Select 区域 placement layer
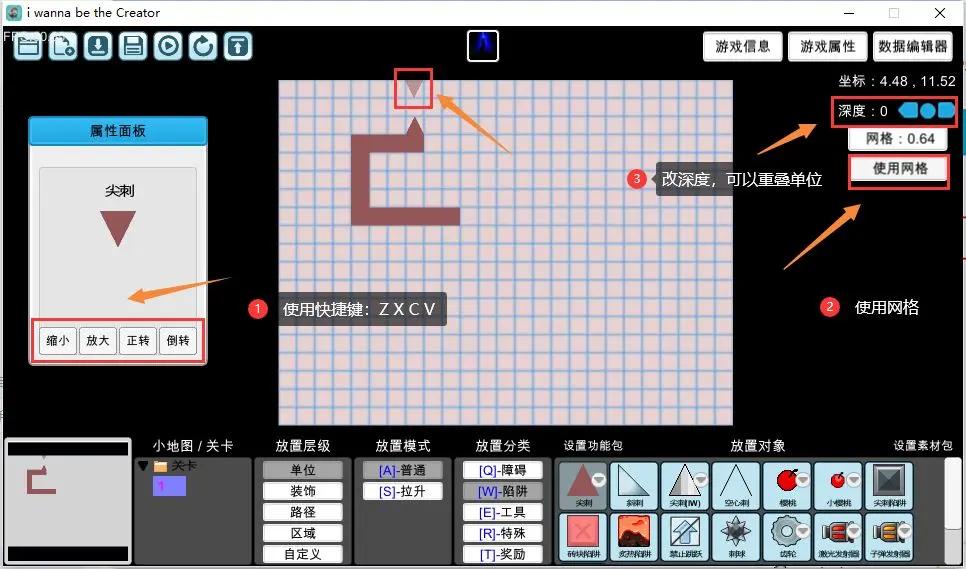This screenshot has width=966, height=569. (x=302, y=533)
